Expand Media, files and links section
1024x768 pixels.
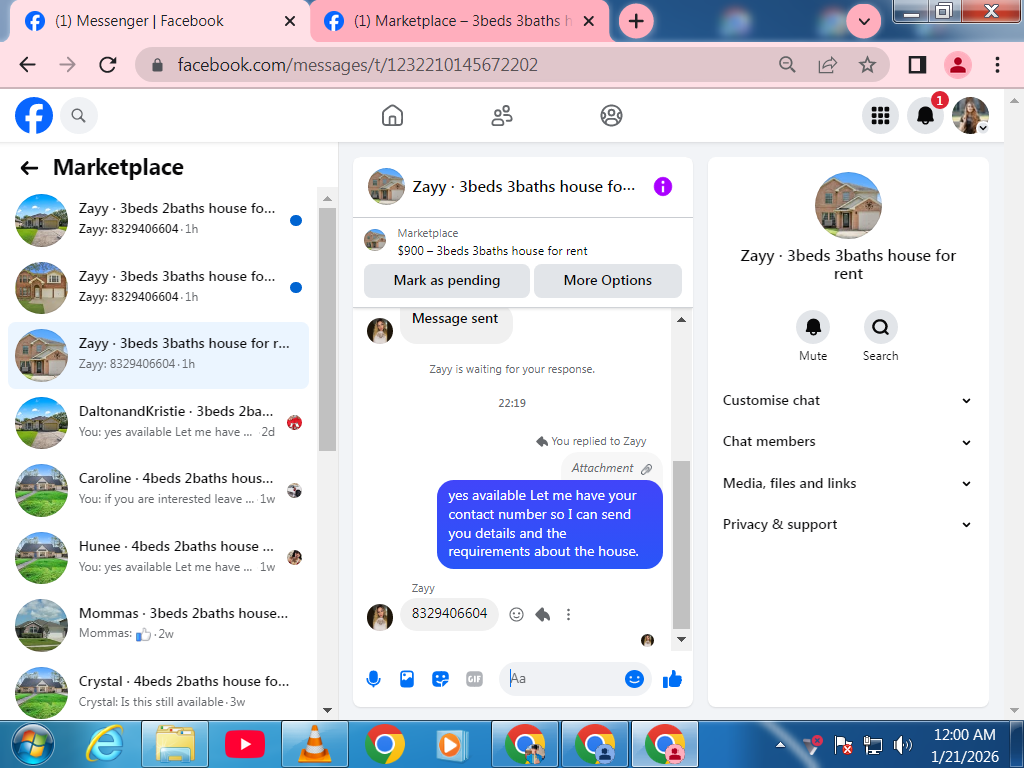tap(848, 484)
